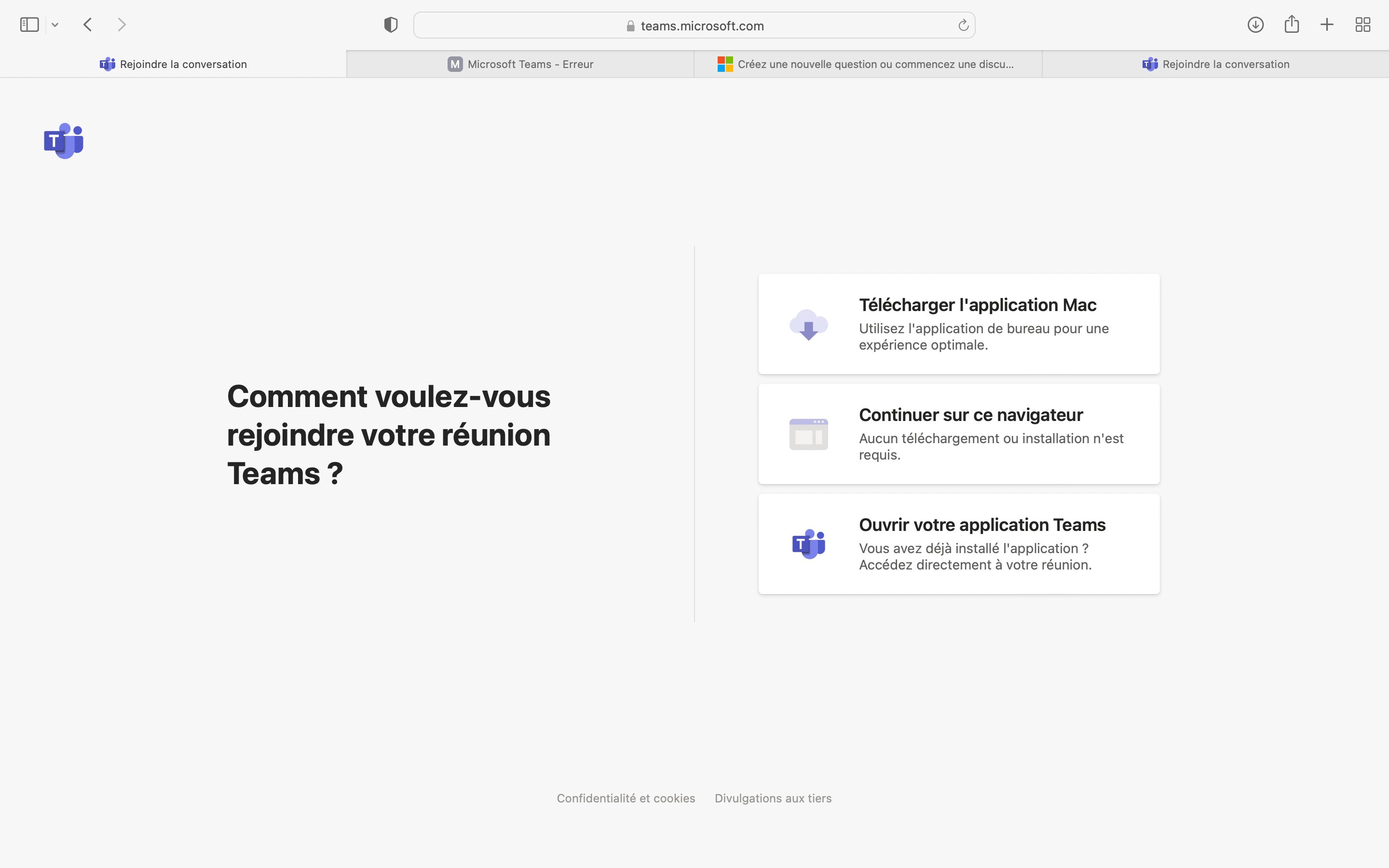This screenshot has width=1389, height=868.
Task: Toggle the Safari sidebar button
Action: 29,25
